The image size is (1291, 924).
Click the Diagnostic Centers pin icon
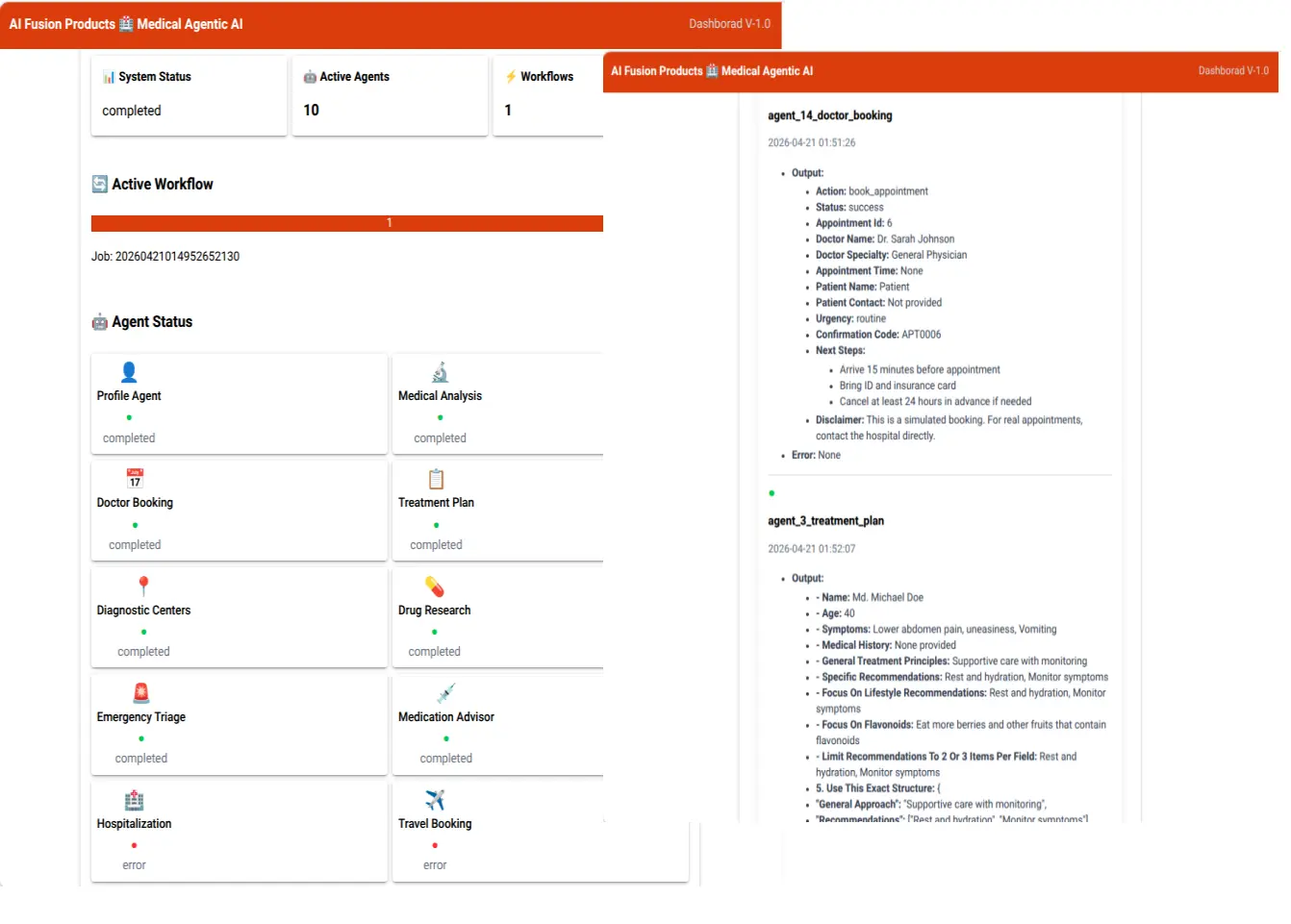[x=143, y=587]
